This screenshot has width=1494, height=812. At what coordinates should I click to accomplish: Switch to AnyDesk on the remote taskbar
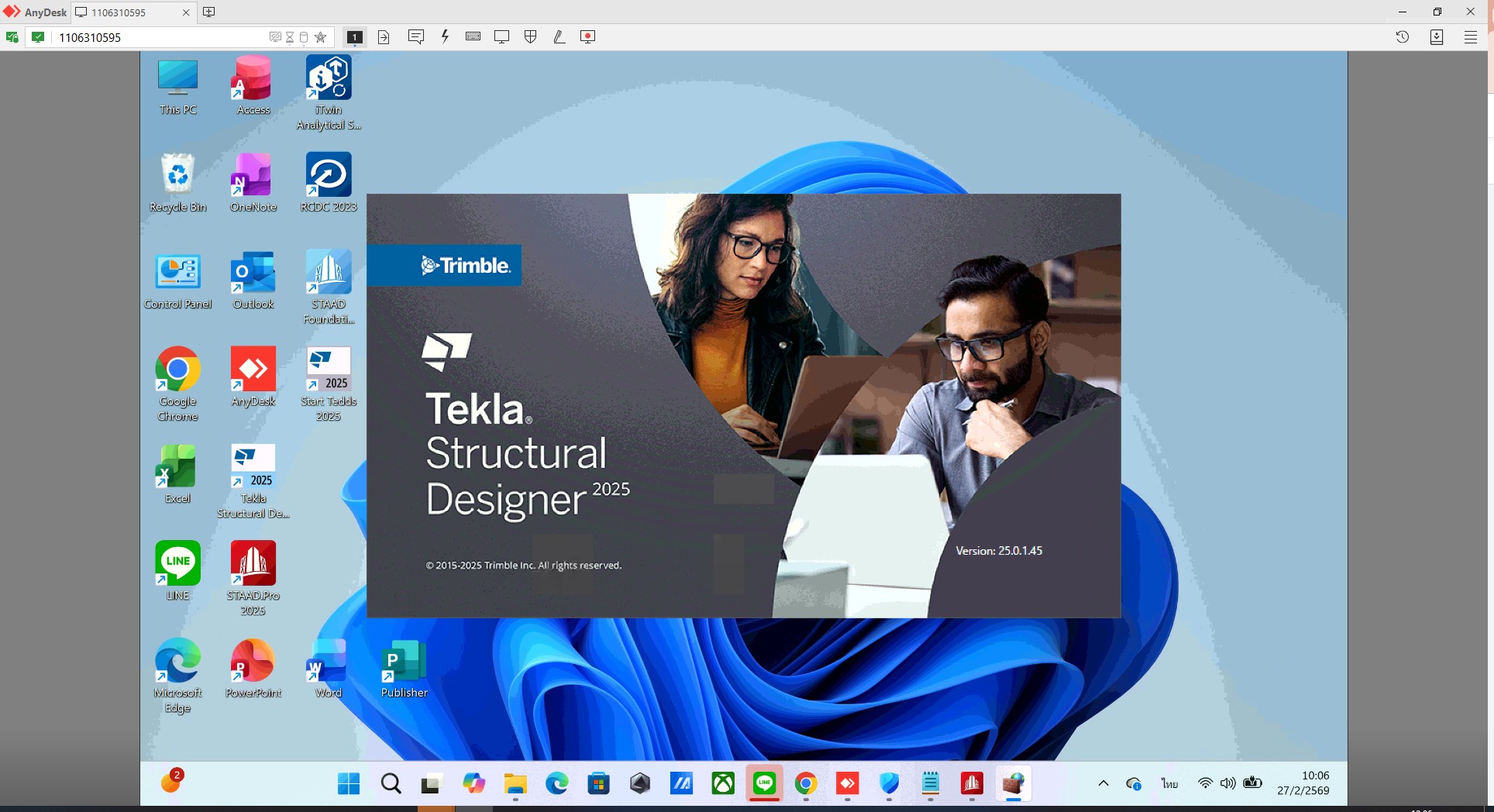(848, 784)
